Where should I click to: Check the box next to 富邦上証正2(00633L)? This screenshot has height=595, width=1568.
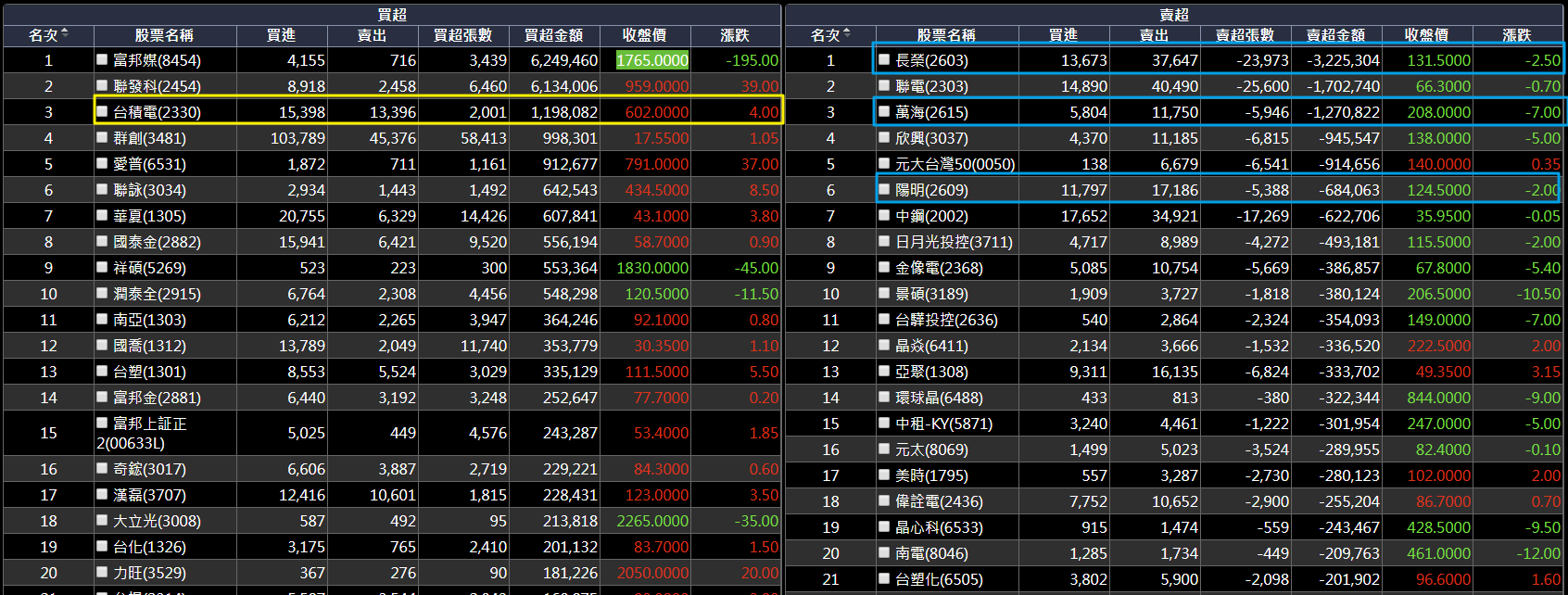[x=102, y=423]
